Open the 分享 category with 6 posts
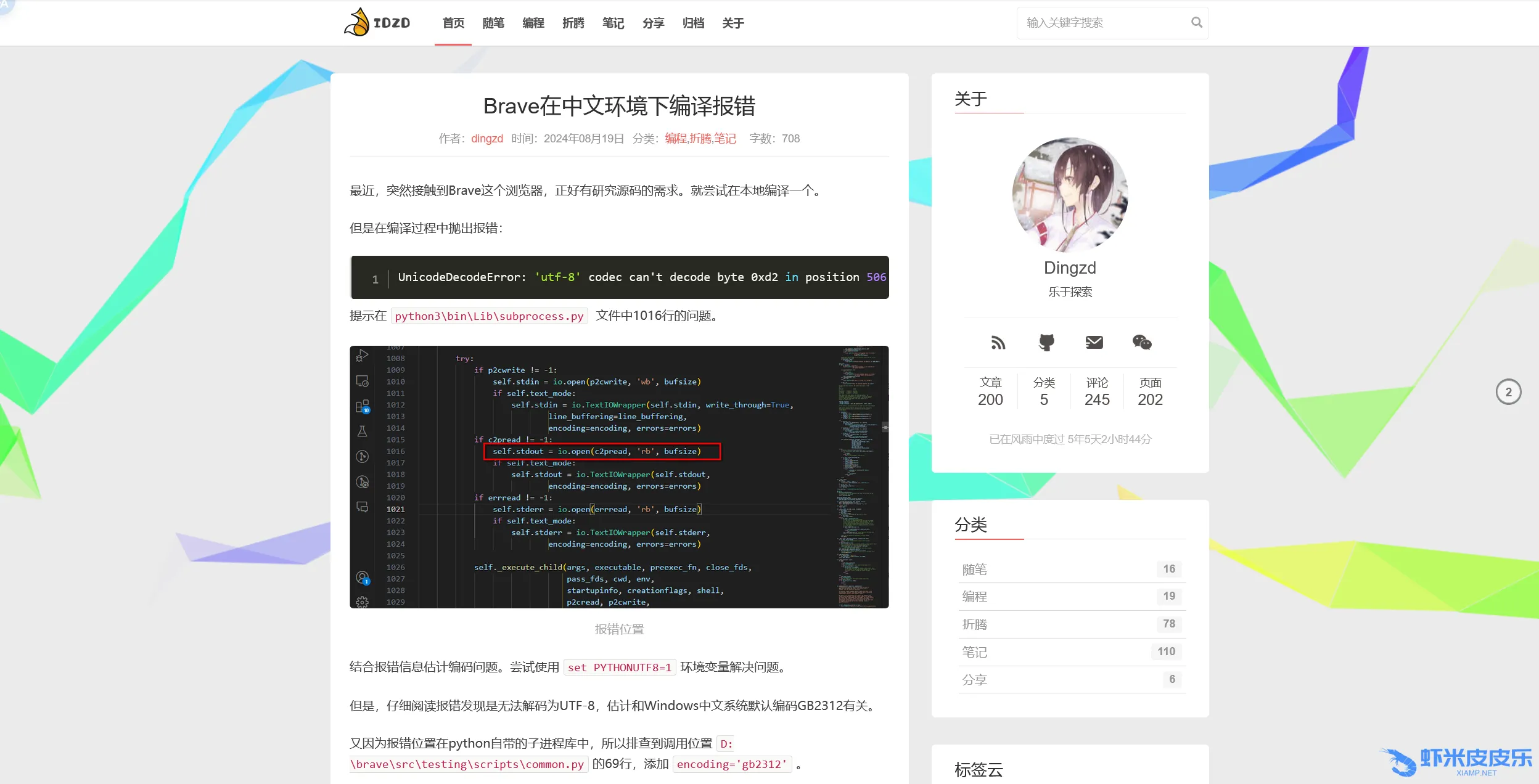Screen dimensions: 1539x784 [974, 680]
